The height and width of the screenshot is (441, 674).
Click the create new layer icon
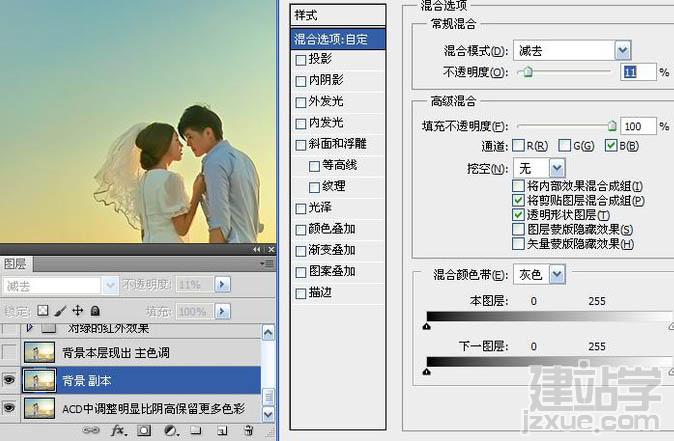[222, 430]
